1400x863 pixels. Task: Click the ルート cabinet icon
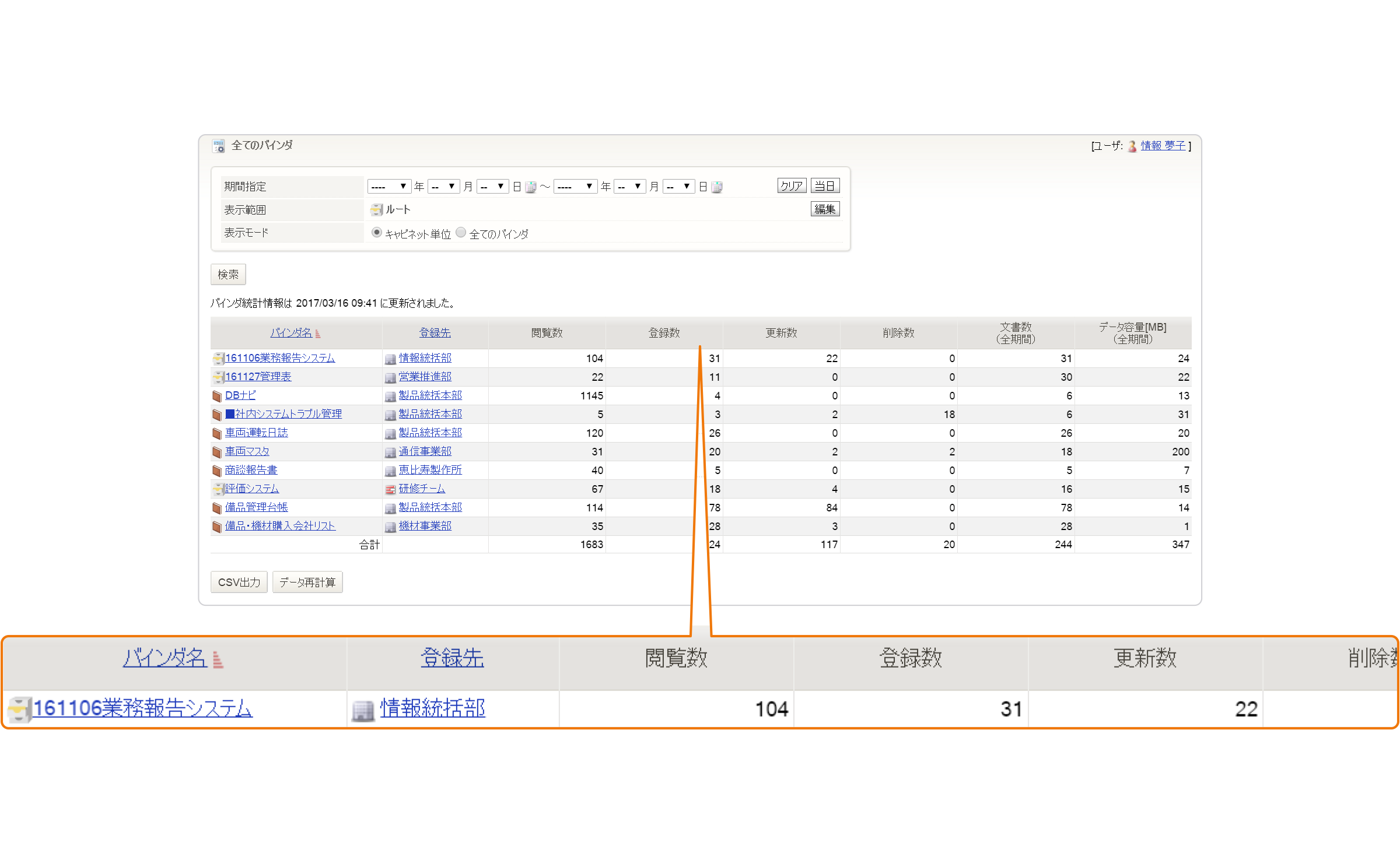click(x=377, y=209)
